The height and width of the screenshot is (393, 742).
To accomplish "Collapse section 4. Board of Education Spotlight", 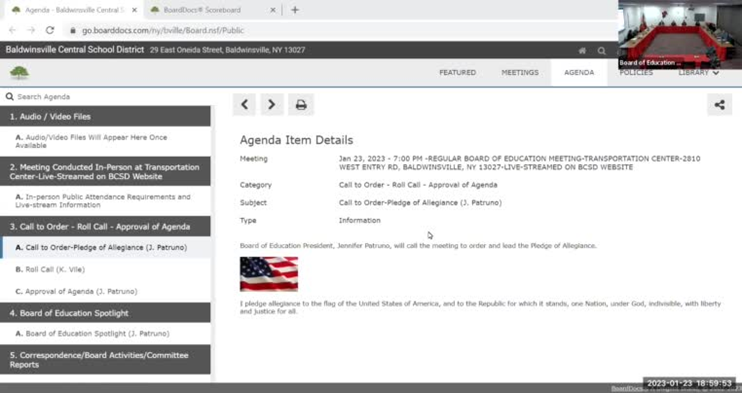I will (105, 313).
